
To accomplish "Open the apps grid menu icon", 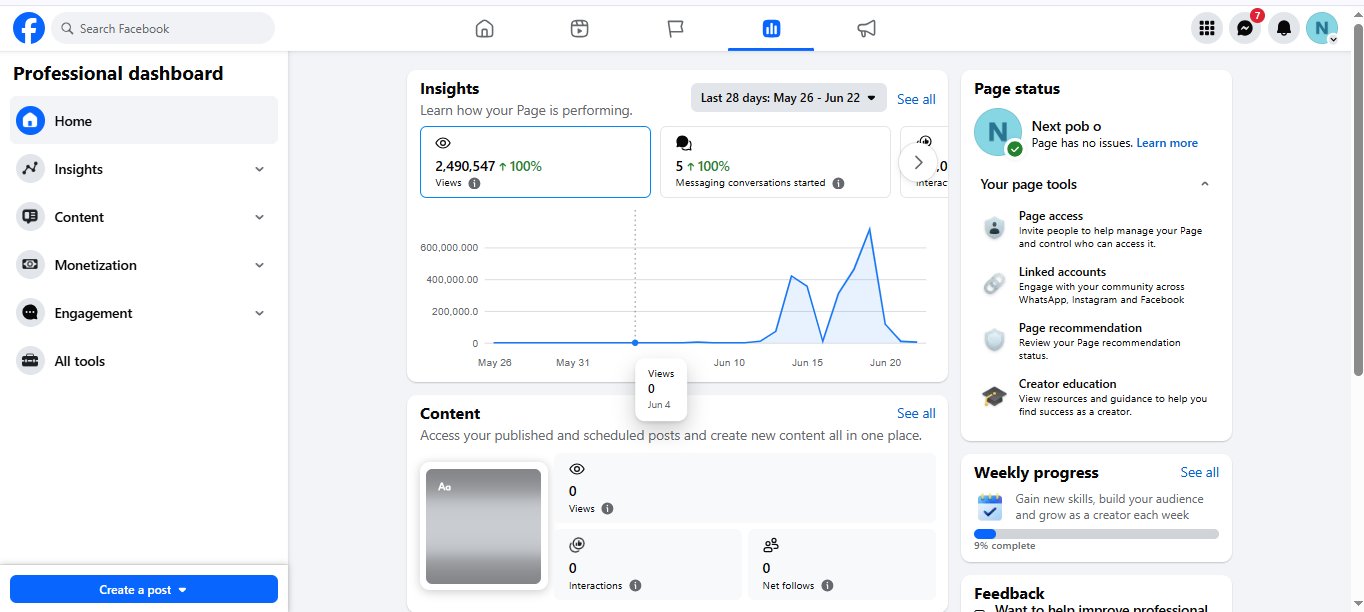I will tap(1207, 29).
